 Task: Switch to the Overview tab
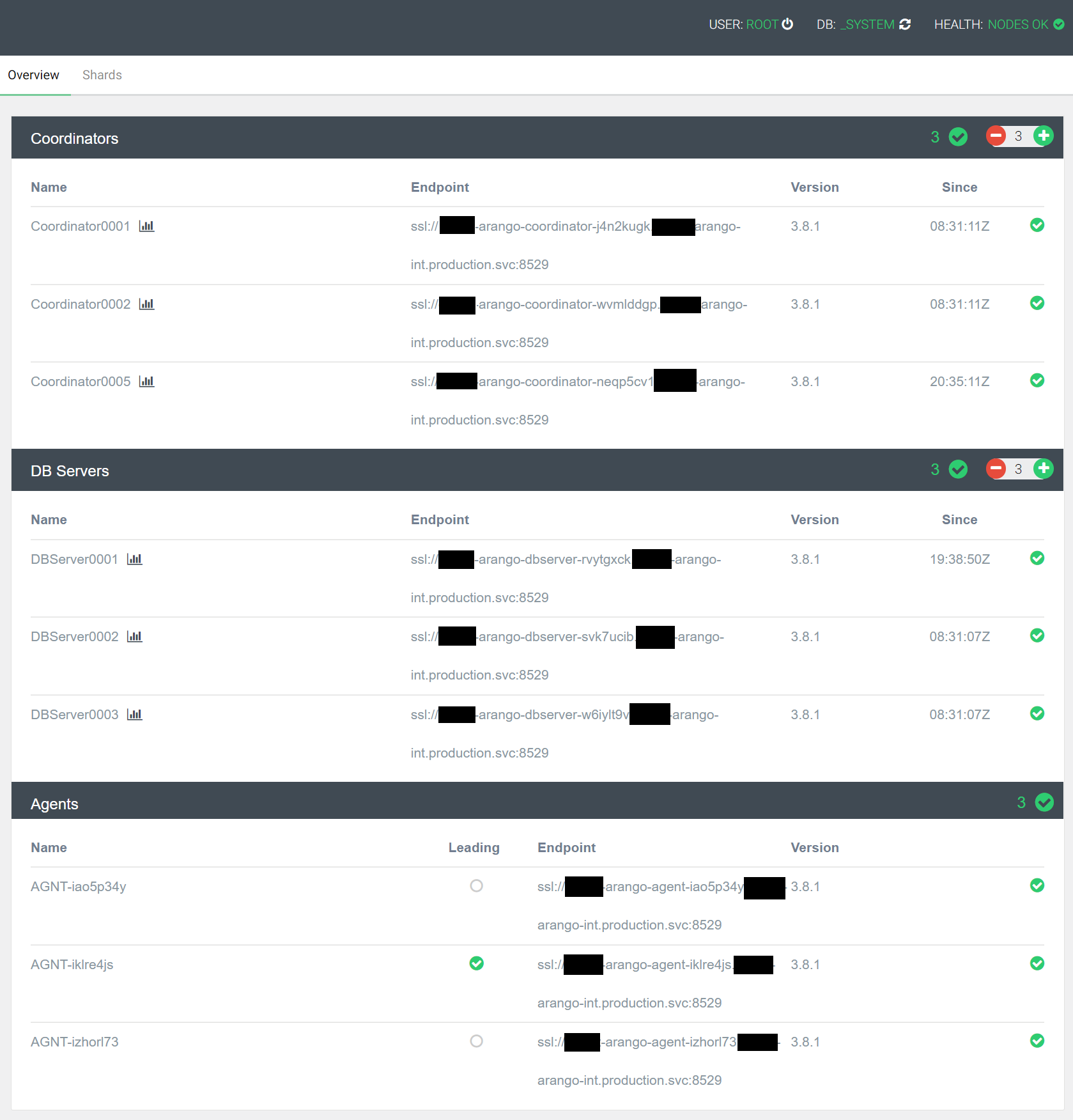(34, 75)
